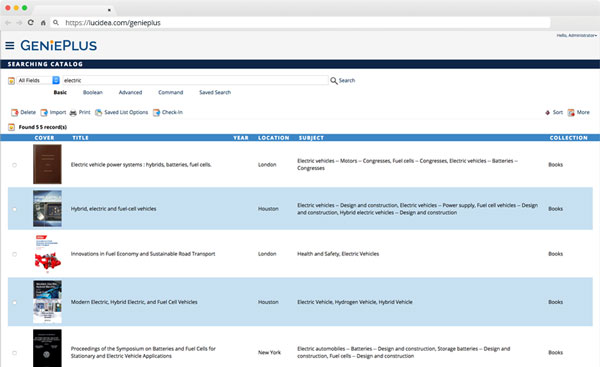Click New York location cell

269,352
